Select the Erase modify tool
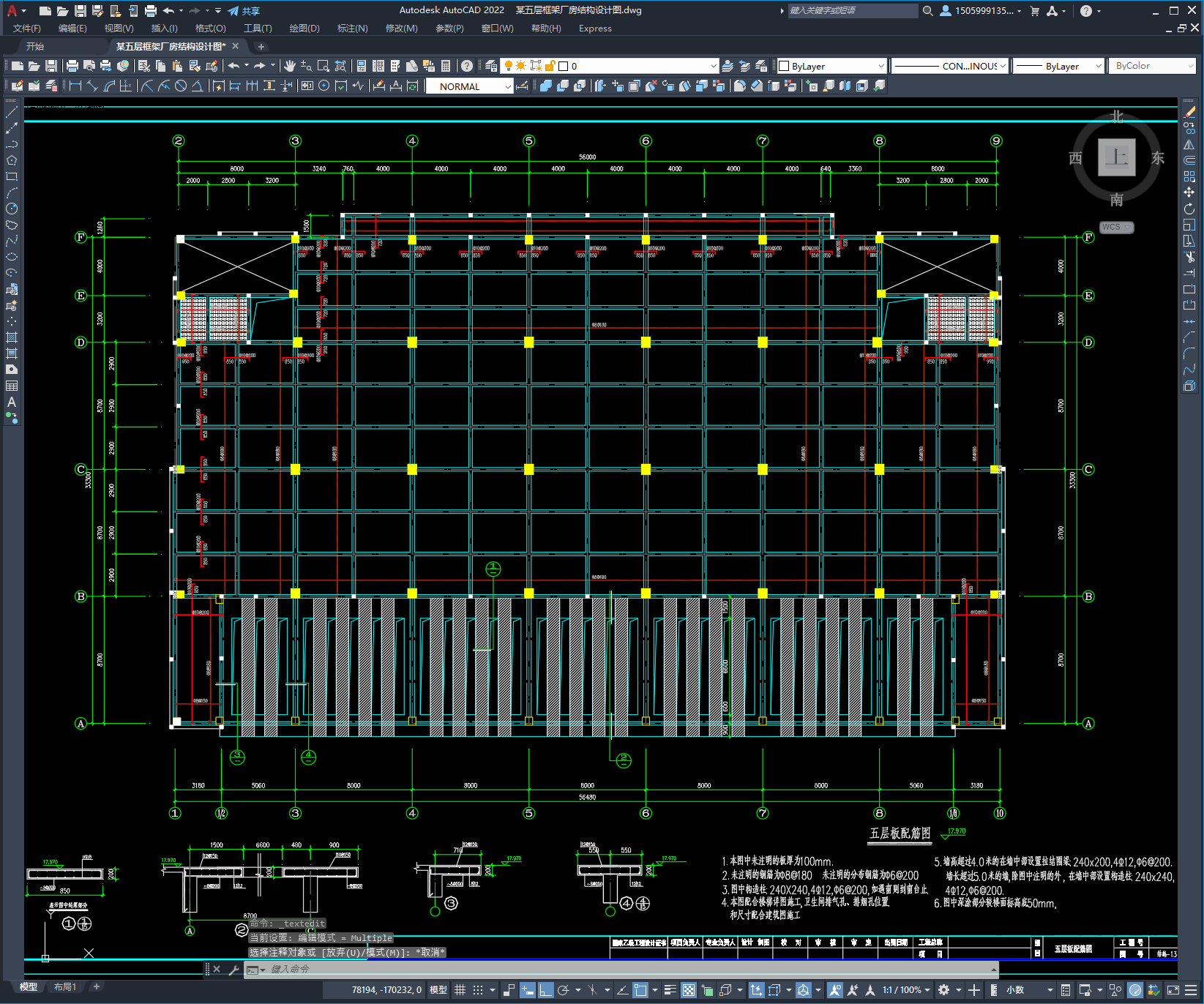This screenshot has width=1204, height=1004. point(1189,112)
